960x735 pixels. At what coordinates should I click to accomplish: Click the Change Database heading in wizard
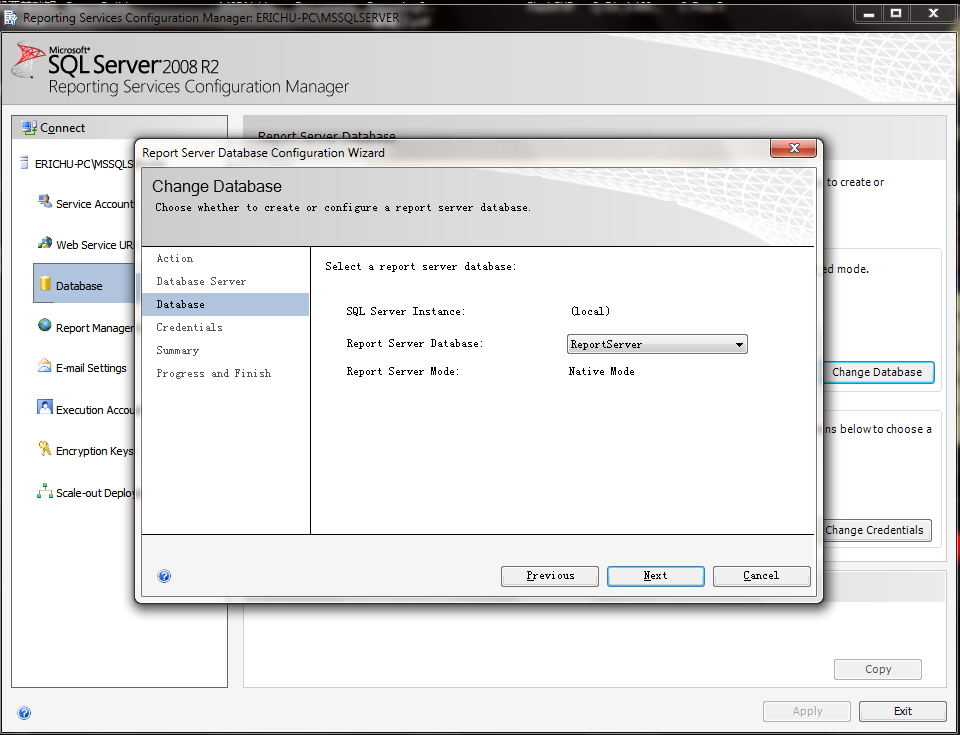pyautogui.click(x=217, y=186)
